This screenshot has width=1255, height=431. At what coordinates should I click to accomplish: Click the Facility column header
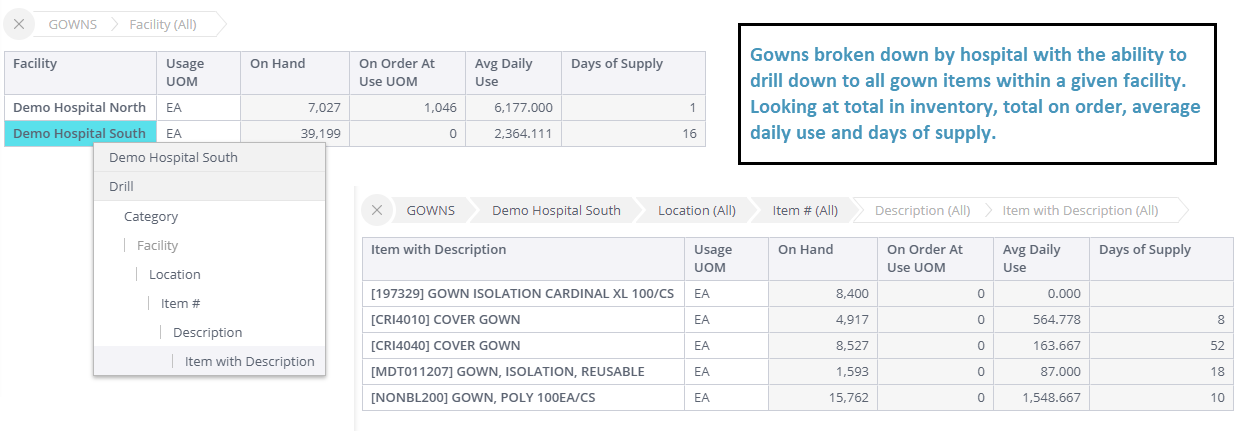(35, 64)
